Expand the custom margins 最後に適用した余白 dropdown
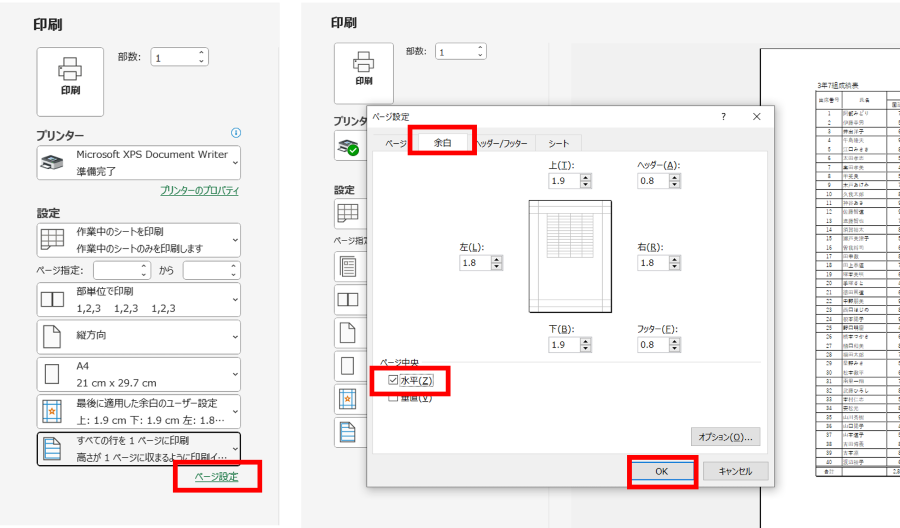 (x=138, y=411)
